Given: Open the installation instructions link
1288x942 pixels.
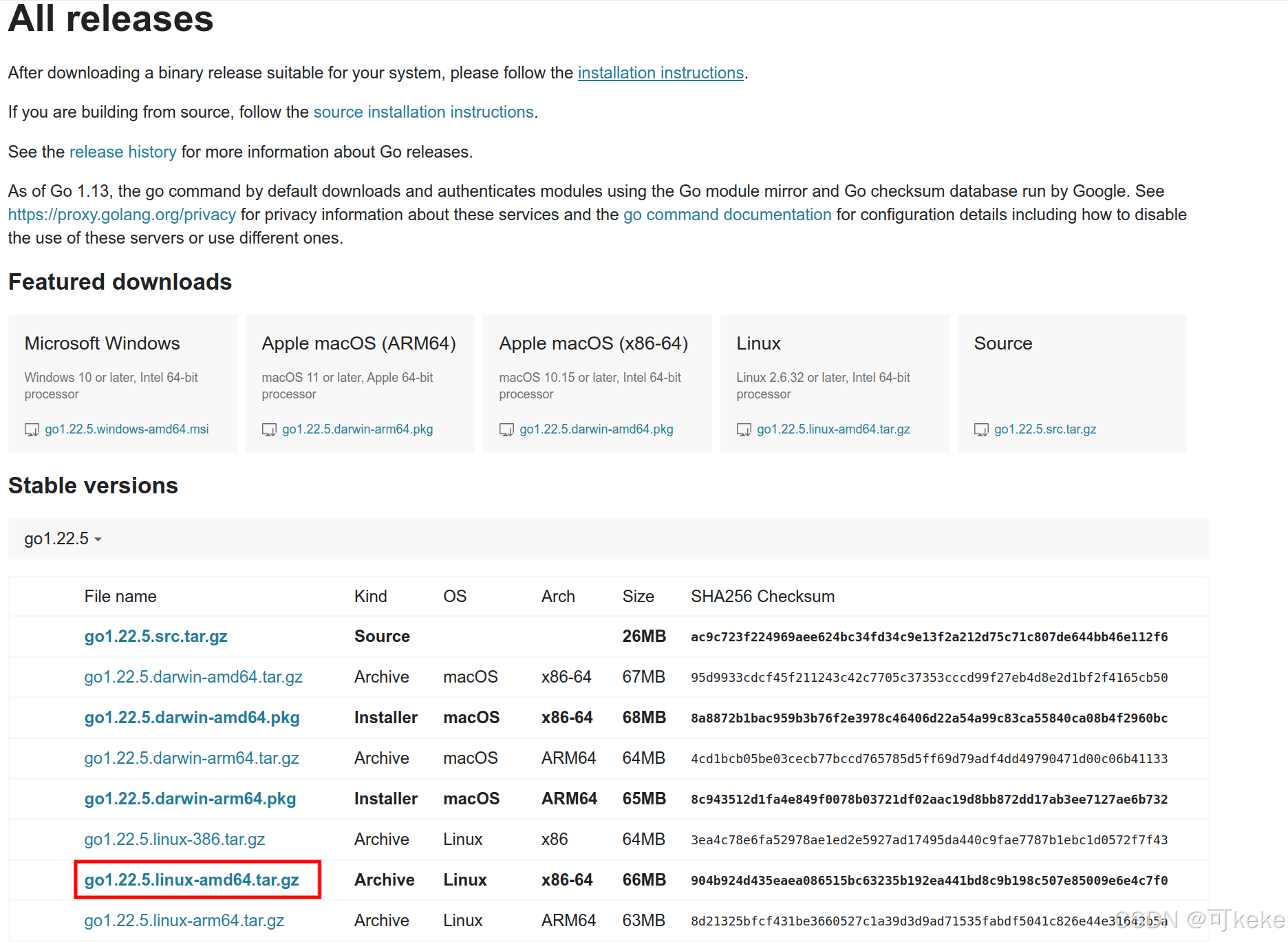Looking at the screenshot, I should [x=661, y=73].
